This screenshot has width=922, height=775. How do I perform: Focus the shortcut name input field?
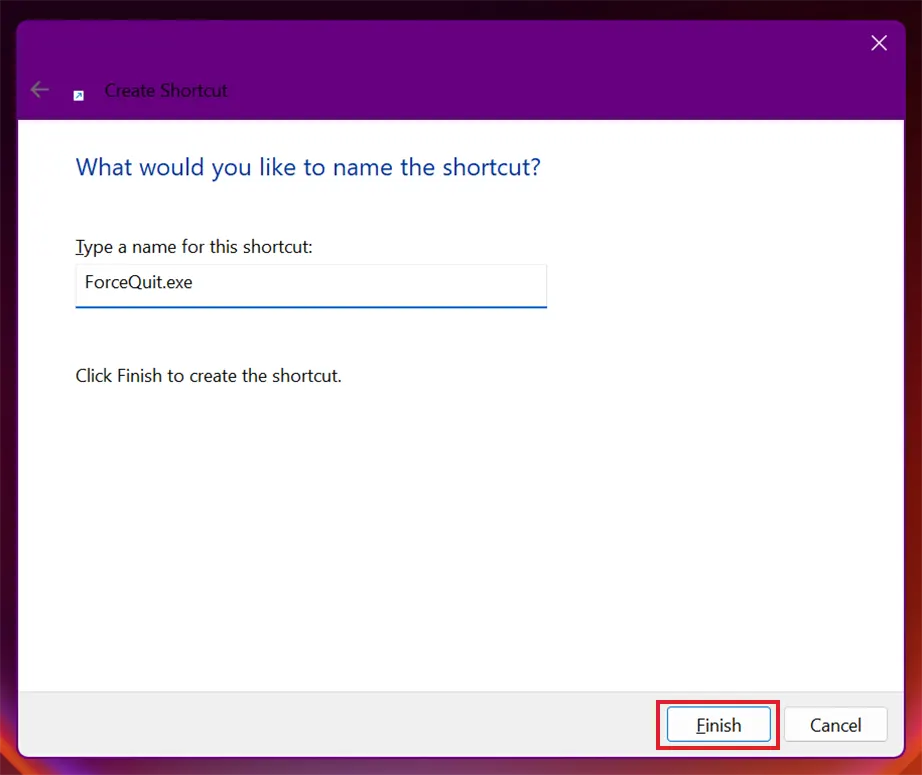[x=311, y=286]
